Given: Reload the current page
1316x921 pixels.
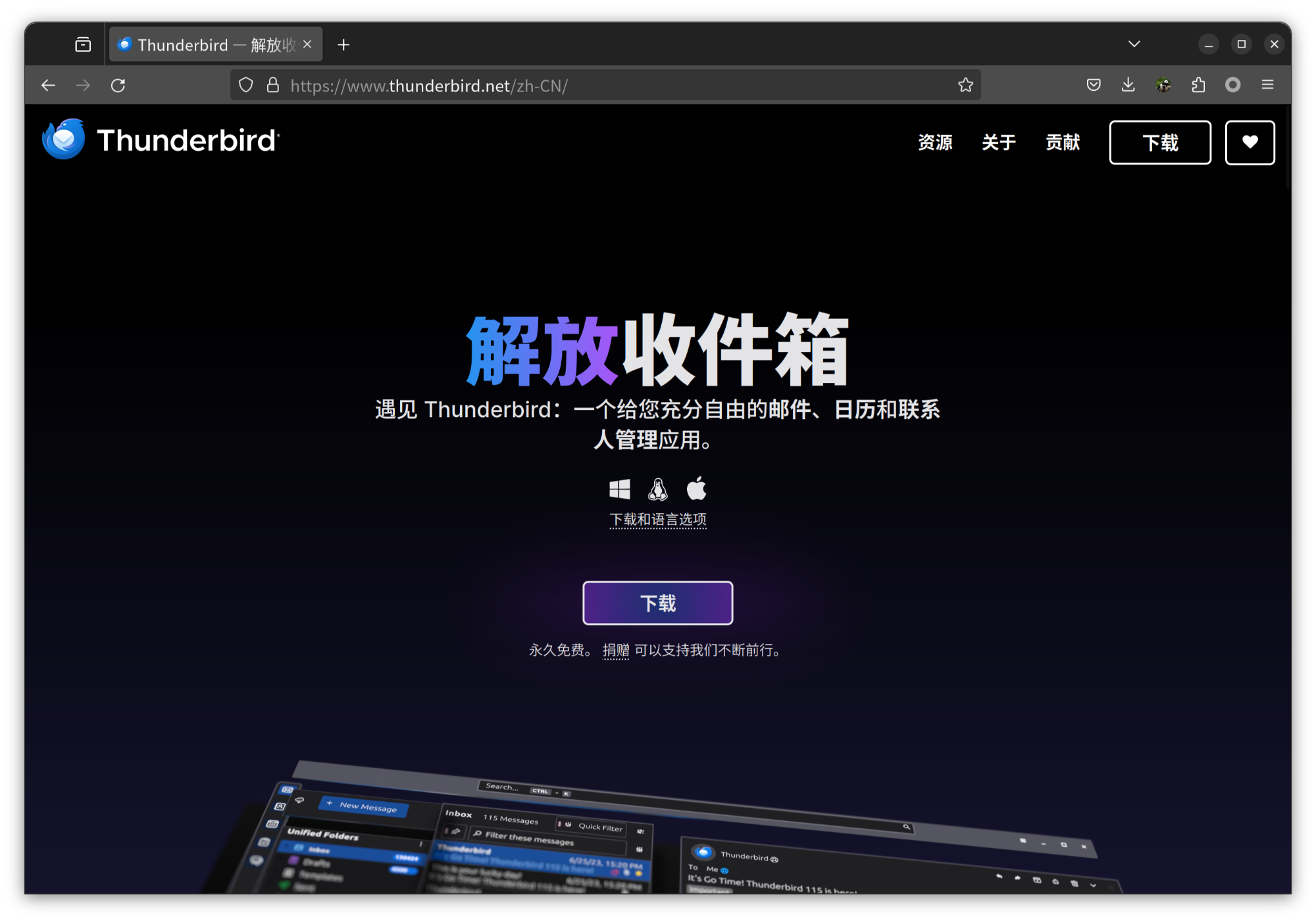Looking at the screenshot, I should coord(118,85).
